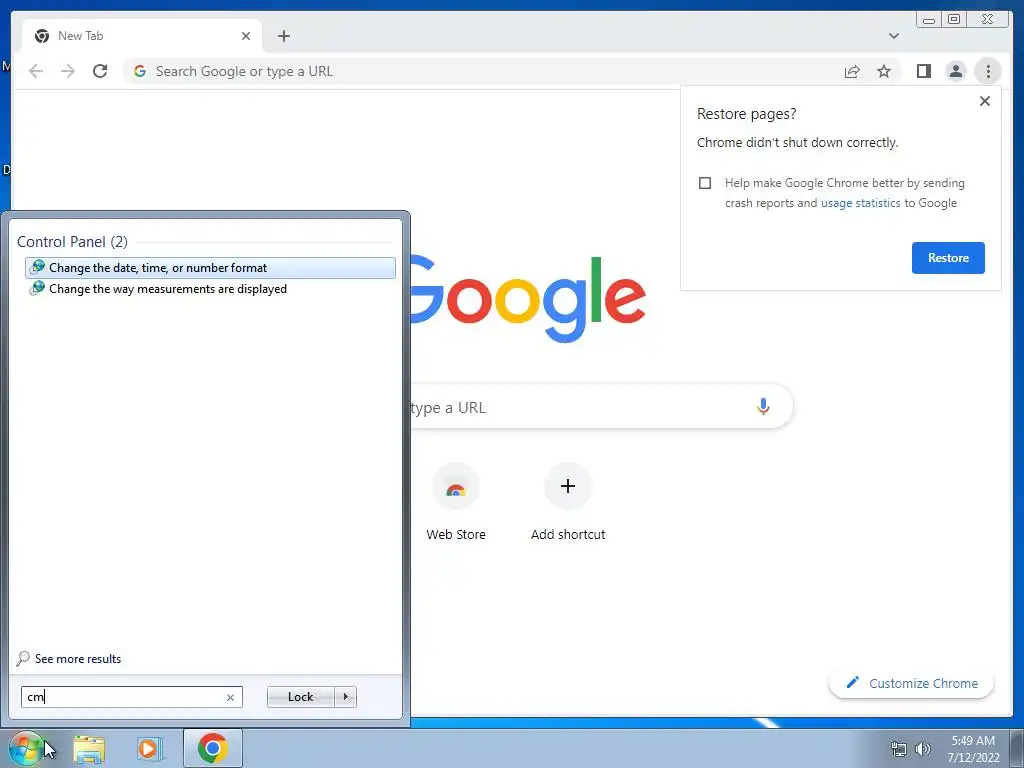Click the Google icon in the address bar
Viewport: 1024px width, 768px height.
pos(140,71)
